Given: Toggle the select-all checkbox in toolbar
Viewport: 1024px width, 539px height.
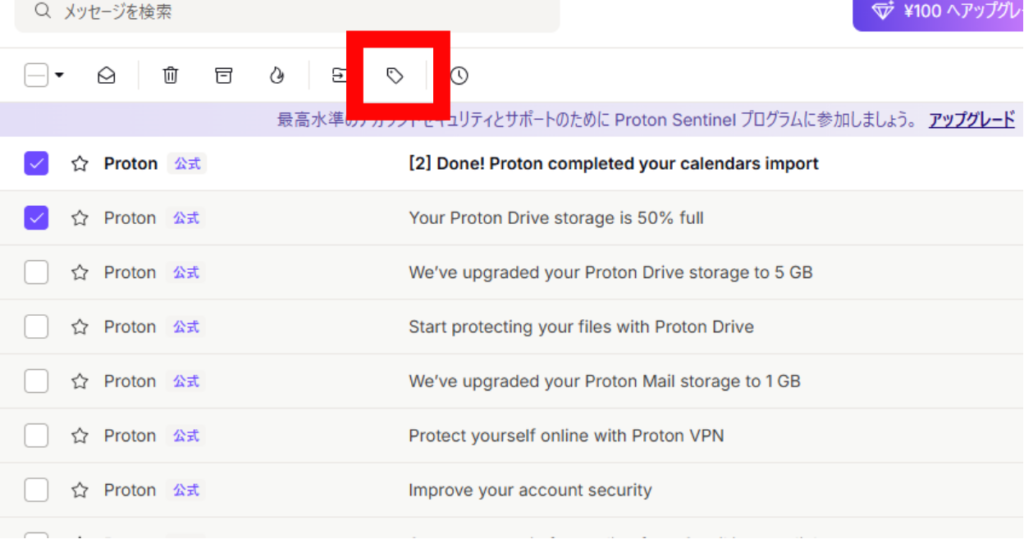Looking at the screenshot, I should pos(36,75).
